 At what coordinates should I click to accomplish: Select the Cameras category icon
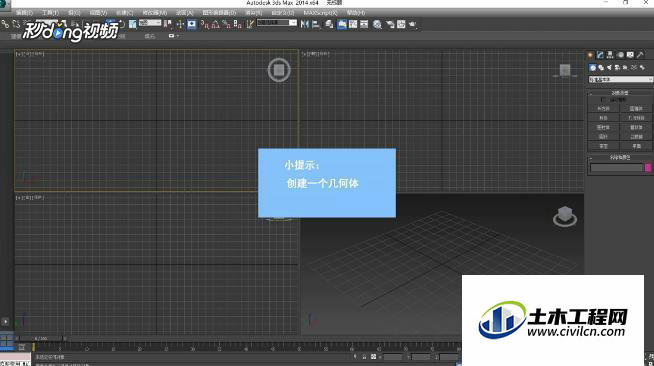617,68
